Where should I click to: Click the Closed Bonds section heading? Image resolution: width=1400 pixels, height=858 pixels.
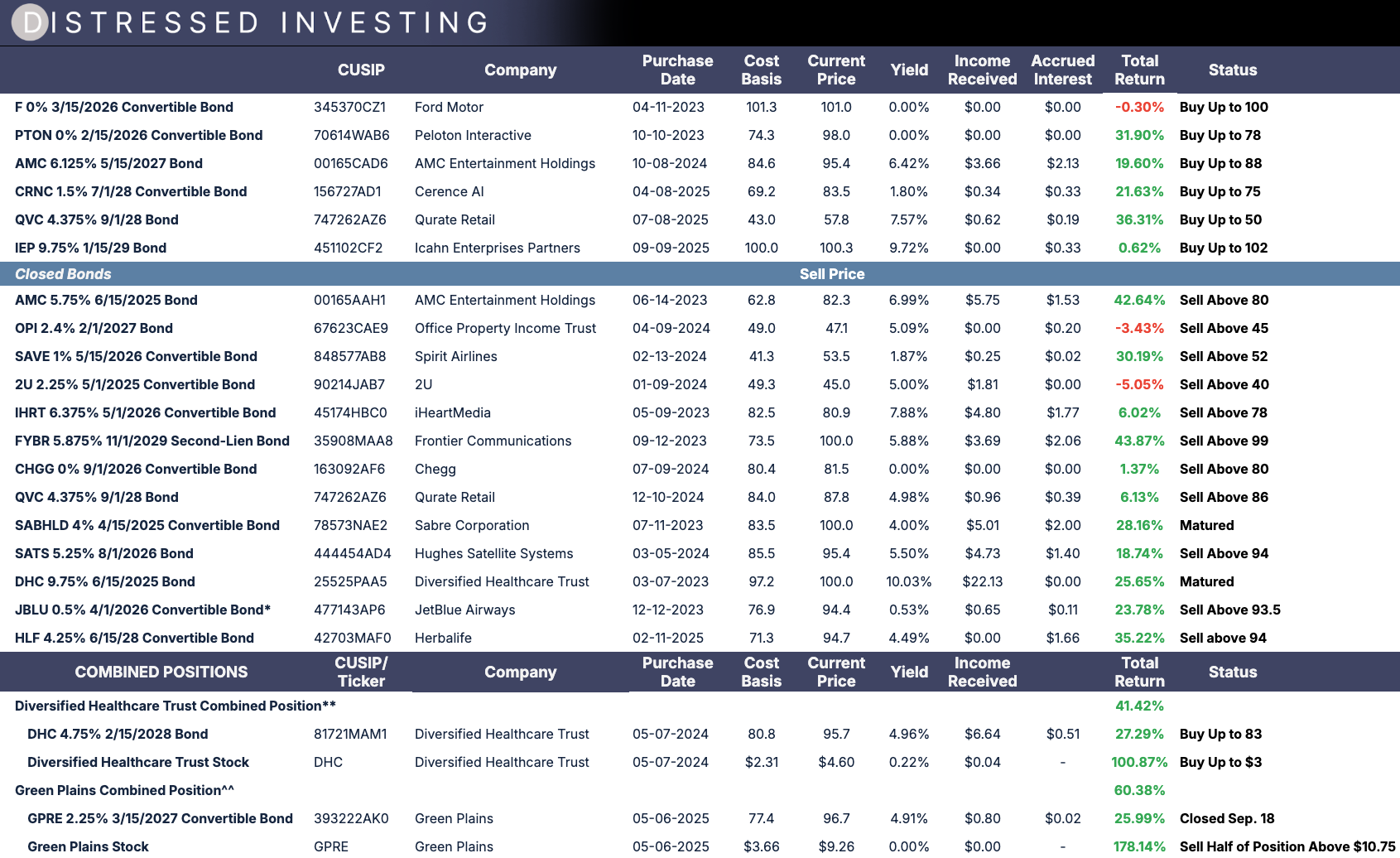(x=63, y=274)
